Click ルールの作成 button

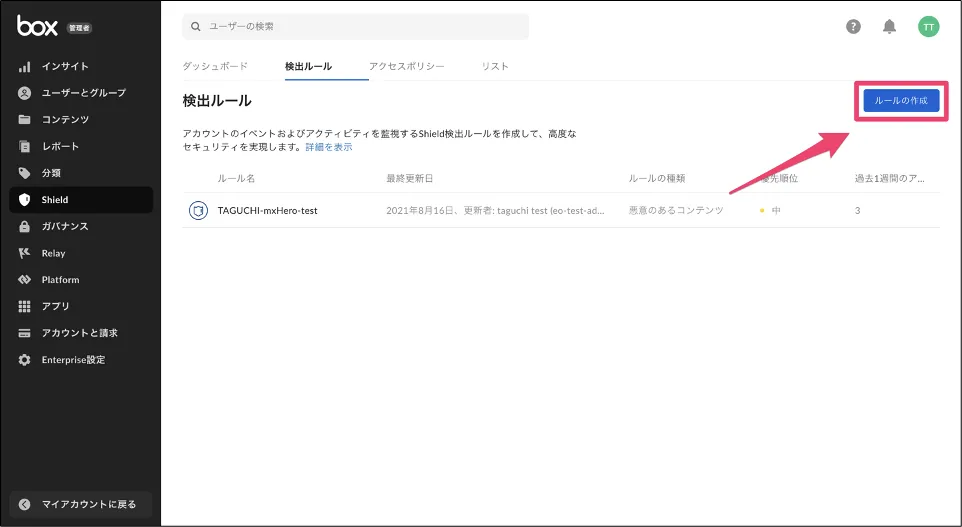pos(901,101)
